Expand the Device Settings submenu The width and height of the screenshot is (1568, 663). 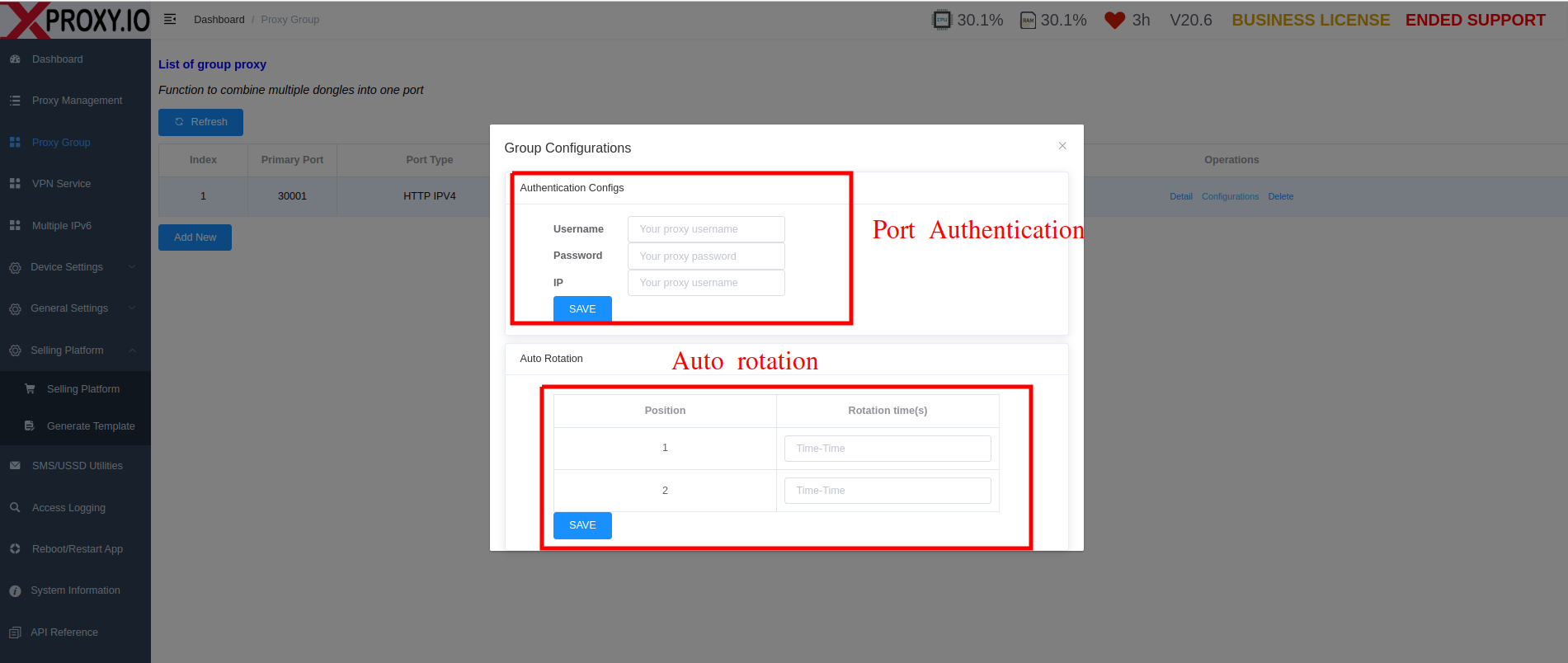(132, 266)
